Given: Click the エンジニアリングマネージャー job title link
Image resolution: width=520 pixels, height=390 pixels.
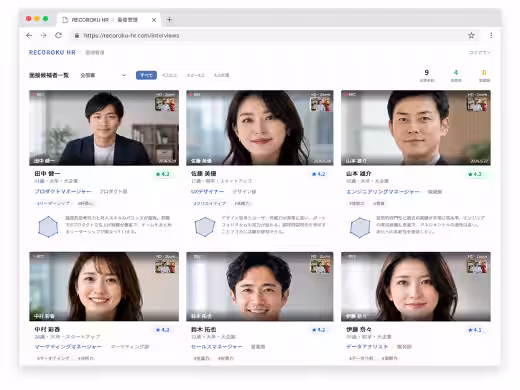Looking at the screenshot, I should [383, 192].
